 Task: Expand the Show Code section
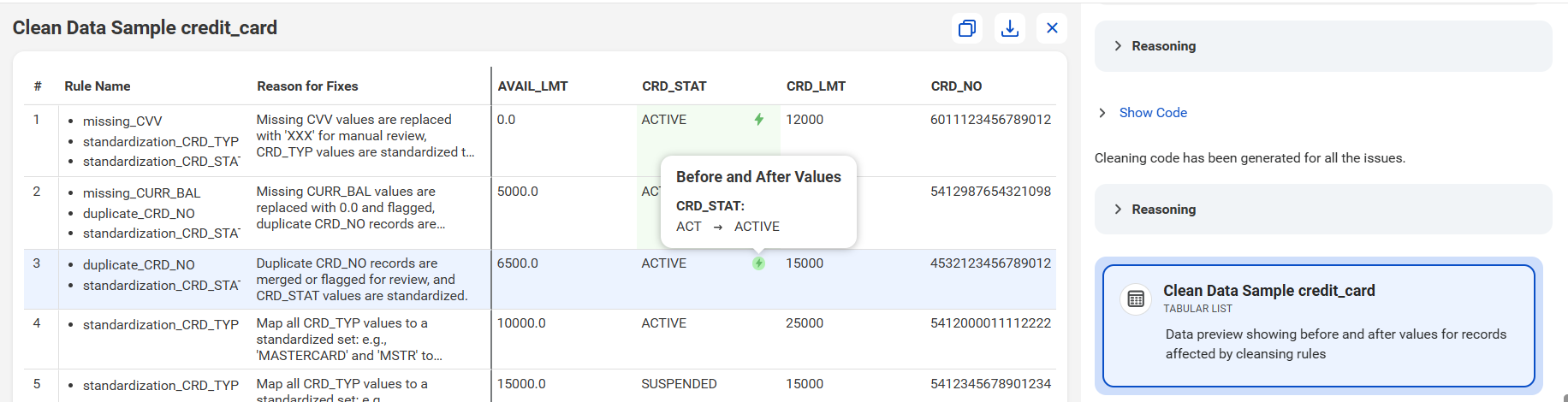tap(1102, 113)
